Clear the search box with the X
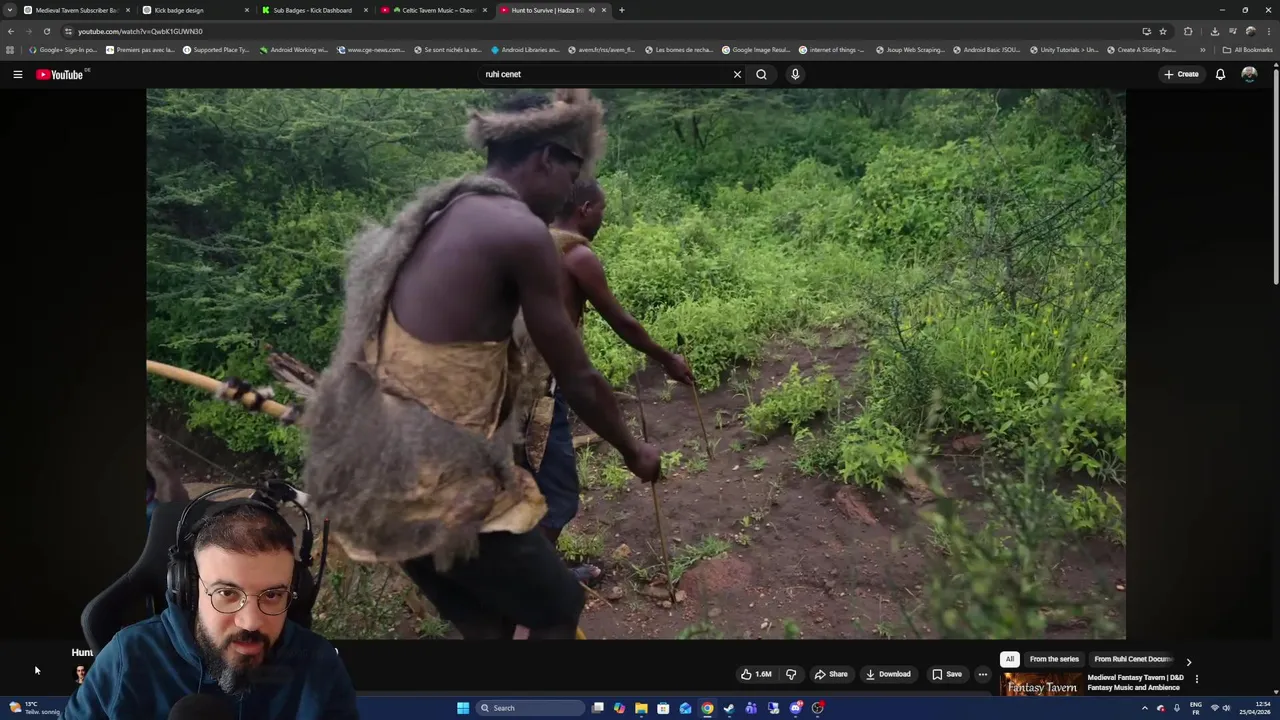Viewport: 1280px width, 720px height. 737,74
